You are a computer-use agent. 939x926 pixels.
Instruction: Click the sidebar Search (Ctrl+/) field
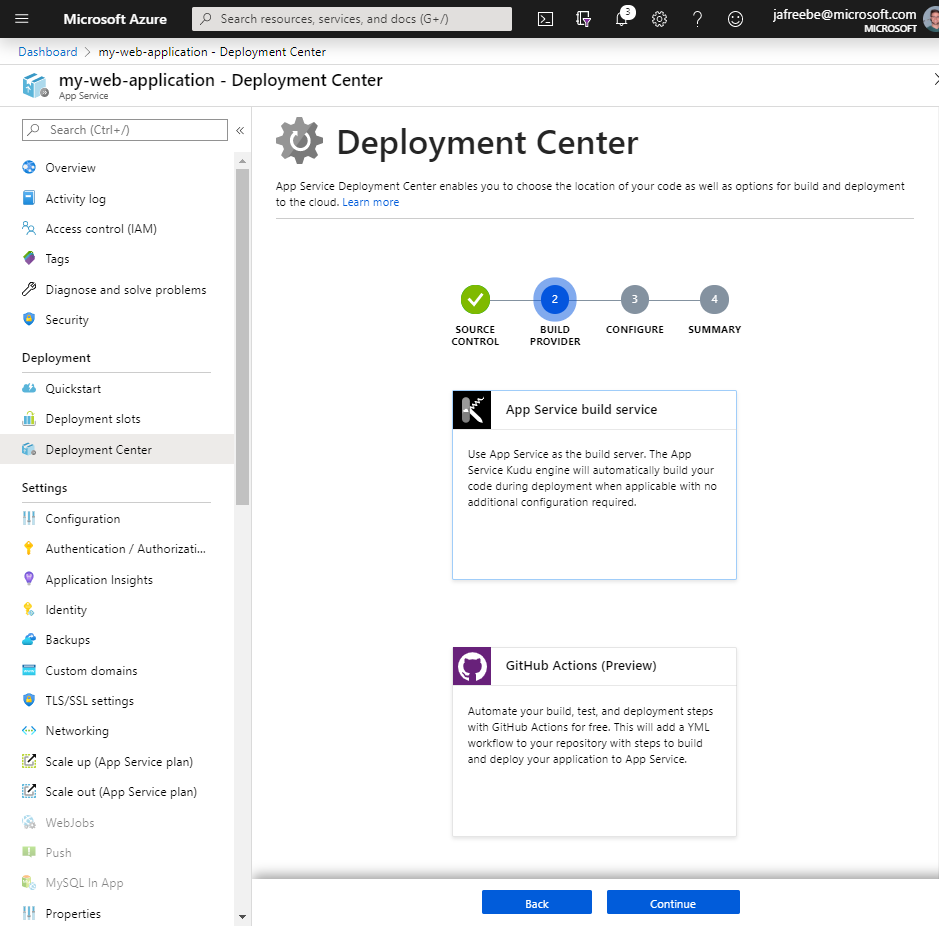tap(135, 130)
